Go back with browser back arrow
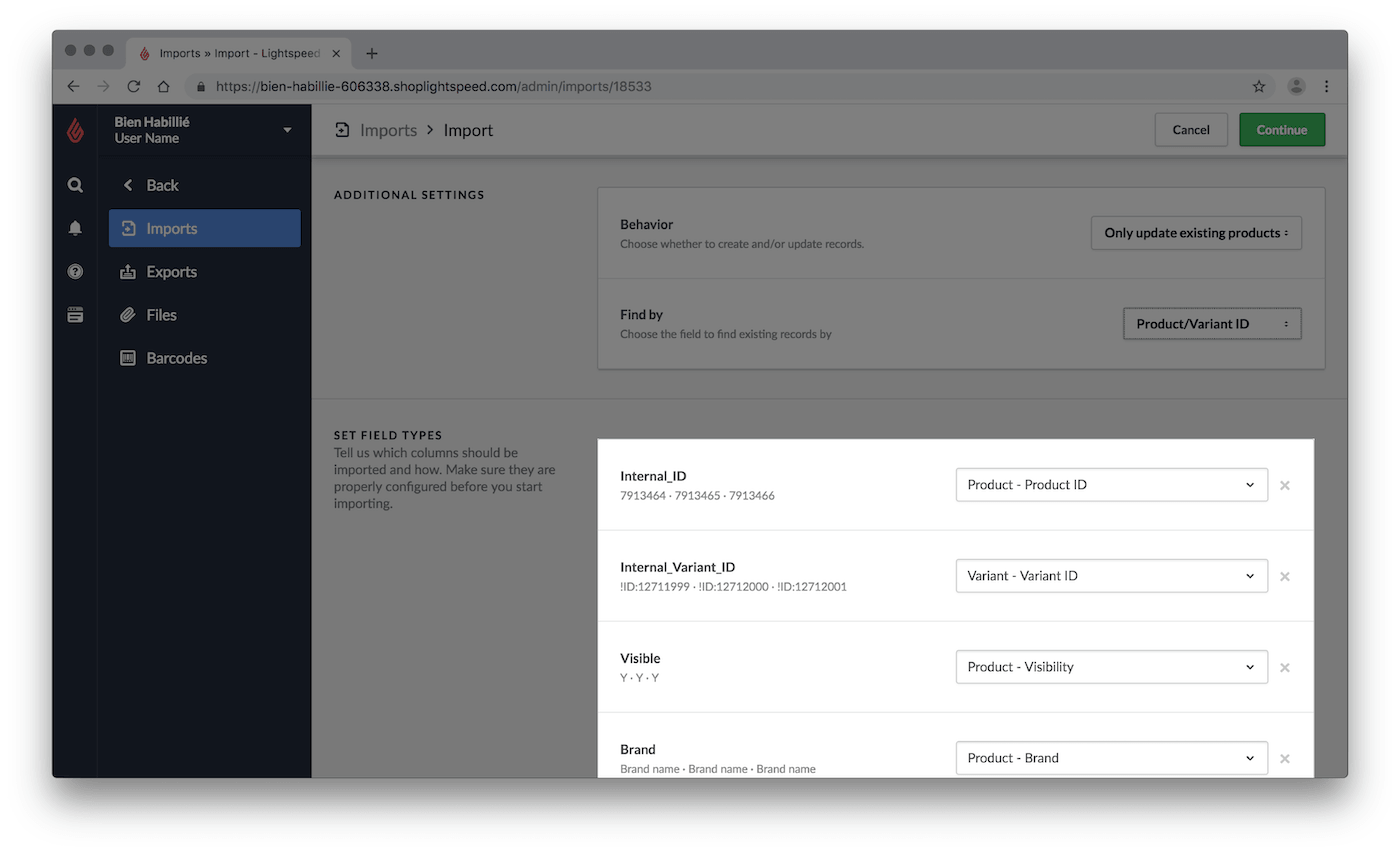1400x853 pixels. pos(73,86)
